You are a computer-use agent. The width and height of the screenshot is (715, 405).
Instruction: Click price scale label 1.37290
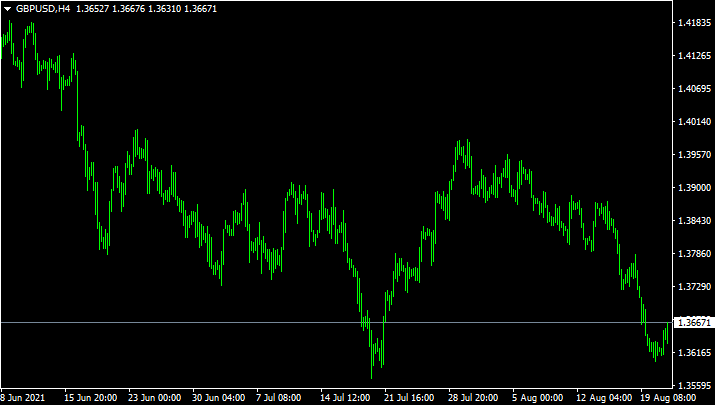point(695,286)
